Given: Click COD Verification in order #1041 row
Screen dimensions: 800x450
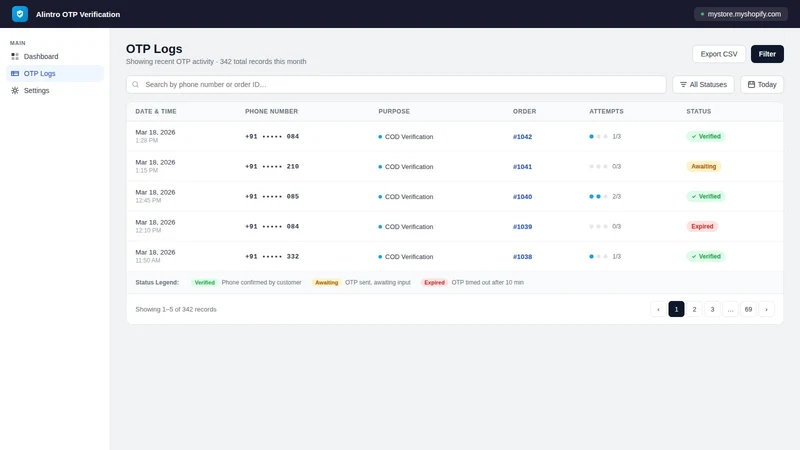Looking at the screenshot, I should (406, 167).
